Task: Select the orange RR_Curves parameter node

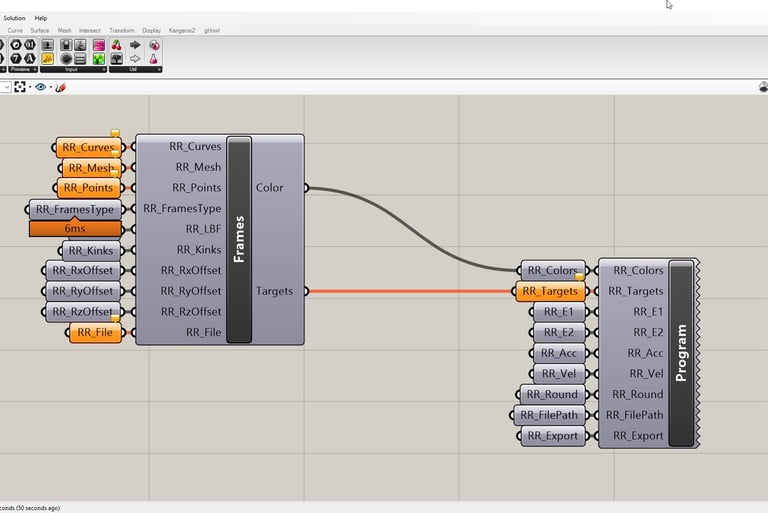Action: click(88, 147)
